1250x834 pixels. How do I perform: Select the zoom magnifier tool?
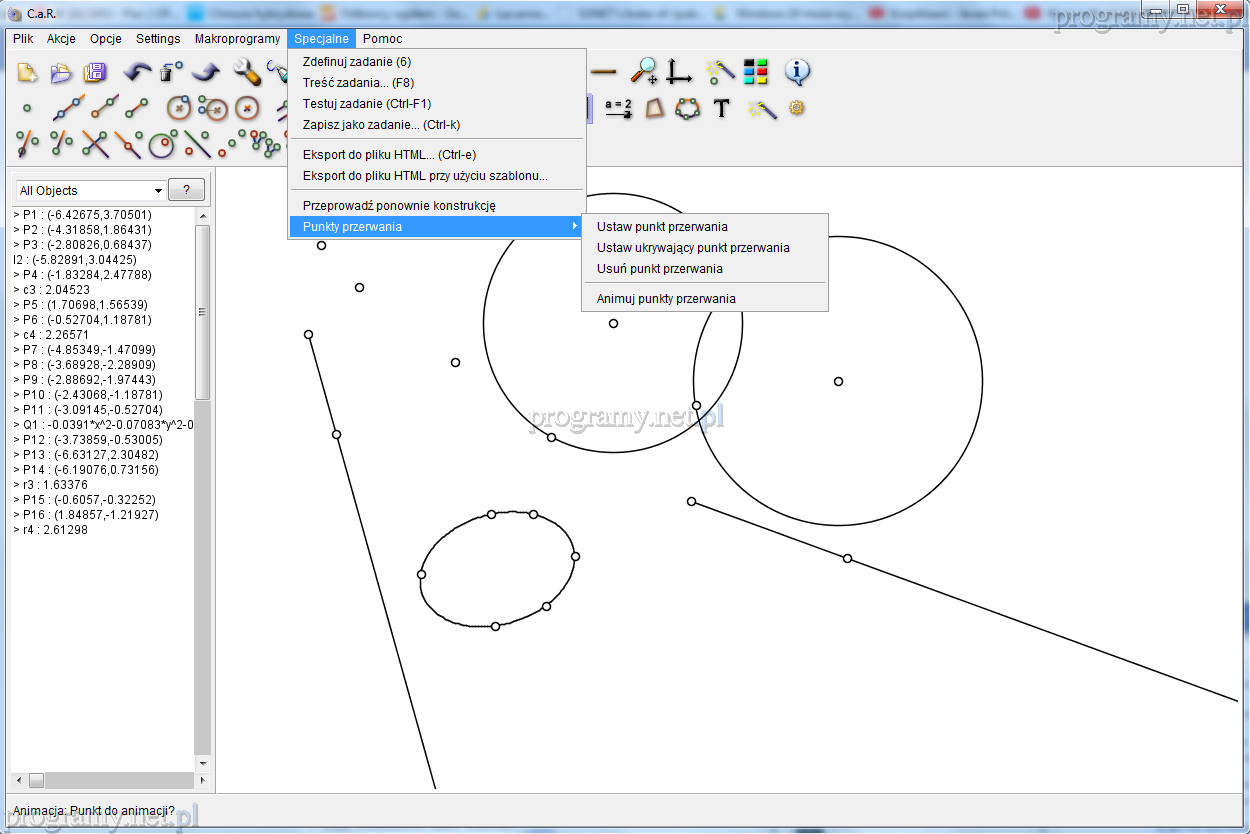643,72
